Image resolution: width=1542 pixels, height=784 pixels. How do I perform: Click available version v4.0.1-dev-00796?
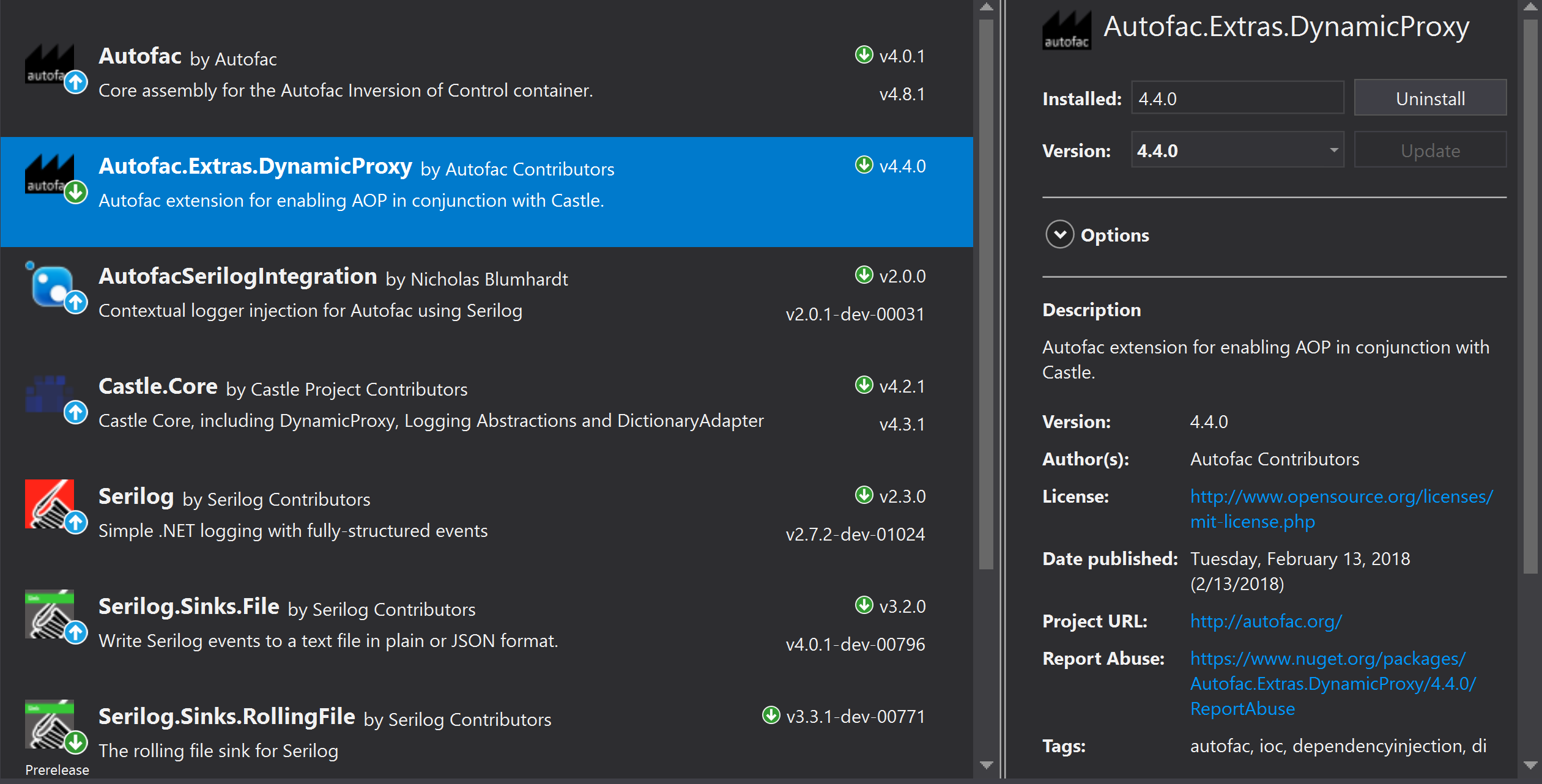click(855, 645)
